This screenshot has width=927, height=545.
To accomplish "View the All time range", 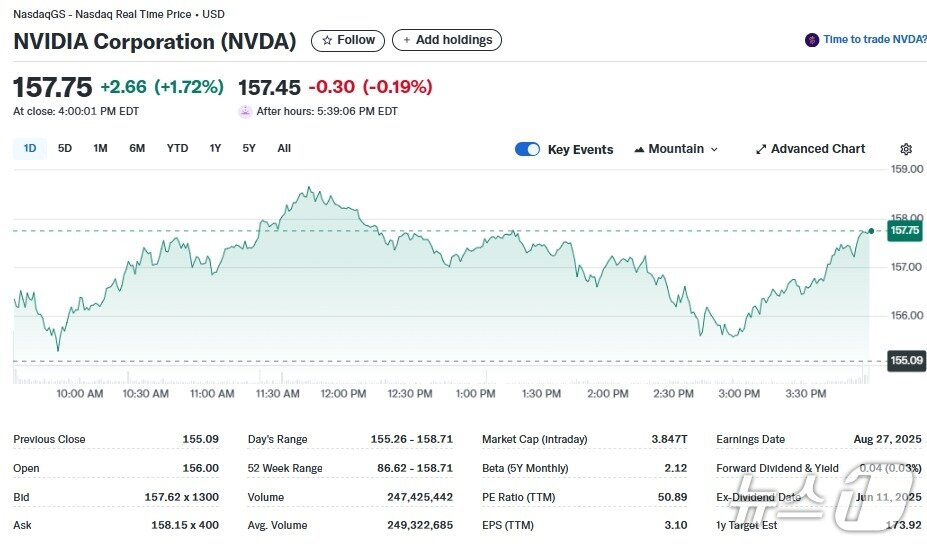I will (x=284, y=148).
